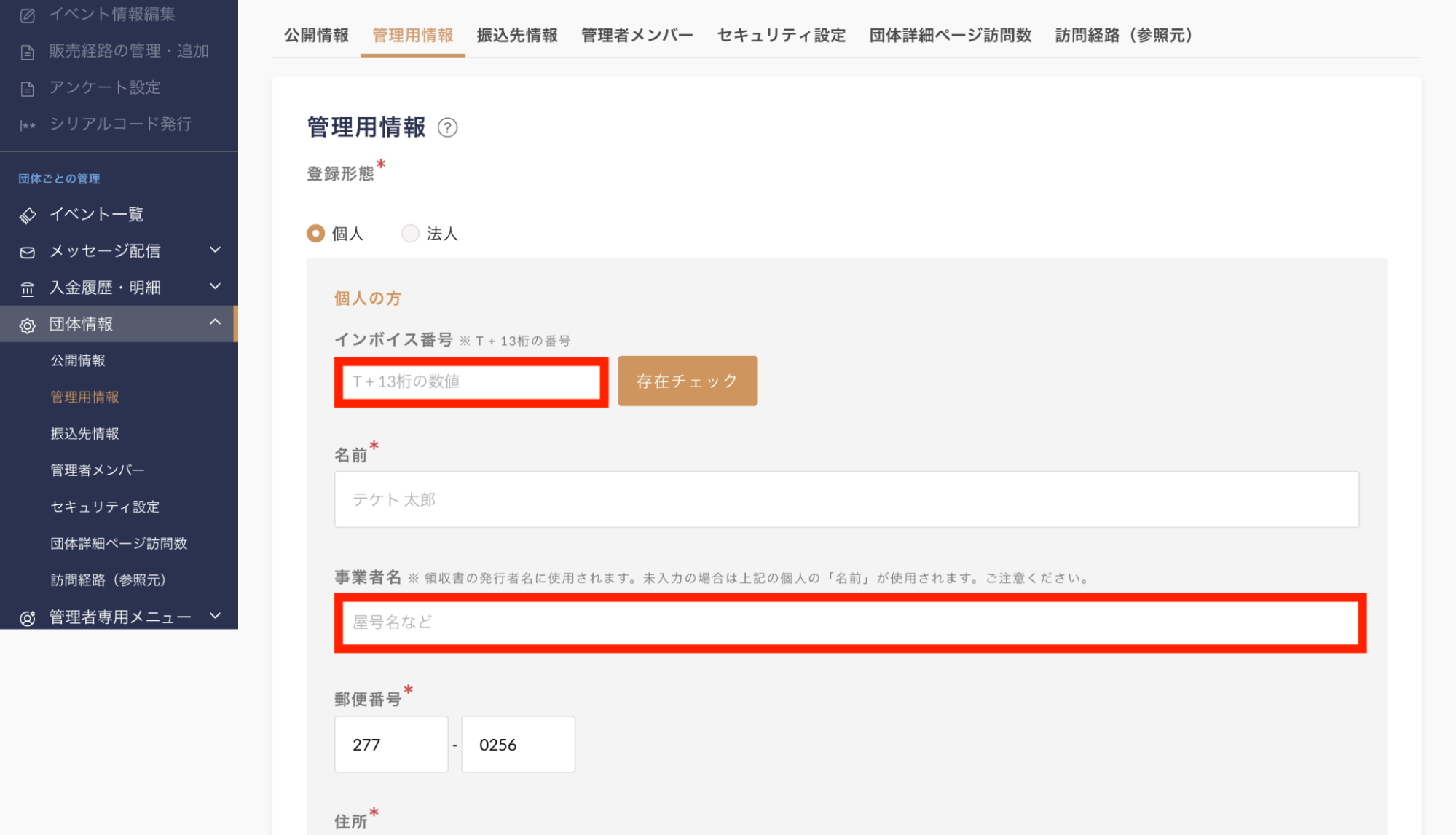Click the シリアルコード発行 code icon
Viewport: 1456px width, 835px height.
(x=28, y=125)
